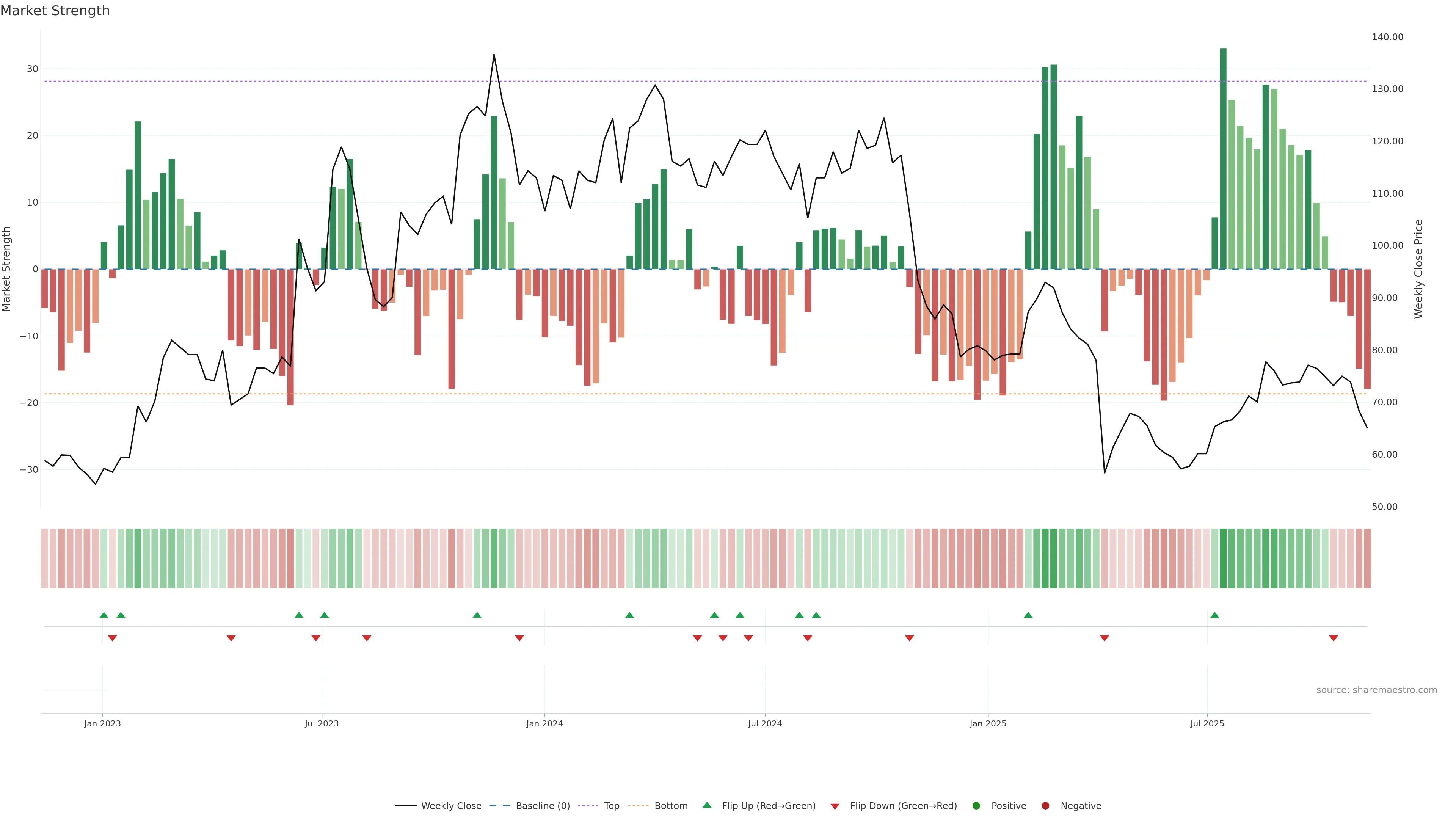1456x819 pixels.
Task: Click the Bottom orange dotted legend icon
Action: (x=638, y=806)
